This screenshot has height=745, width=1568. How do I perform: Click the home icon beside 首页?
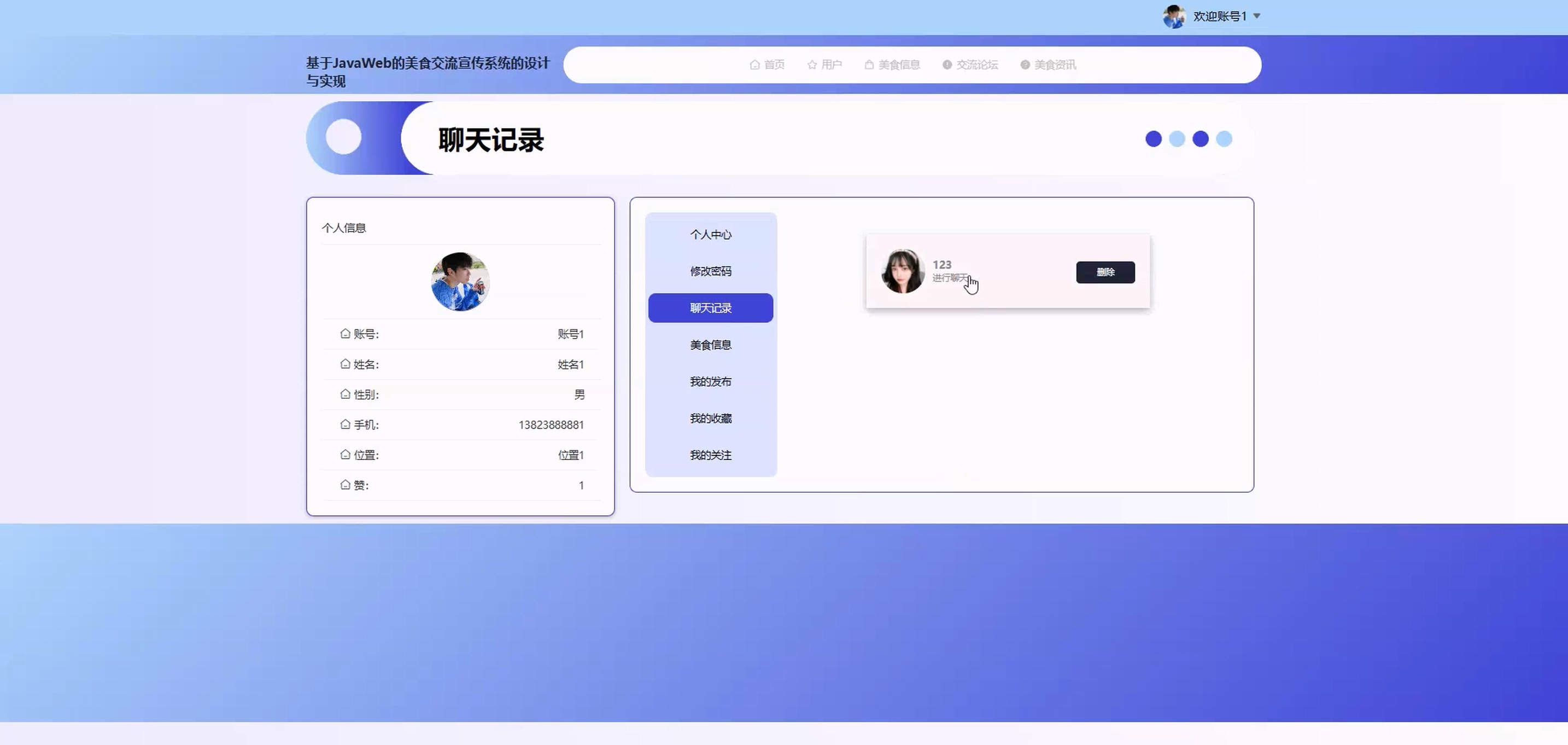(x=755, y=65)
